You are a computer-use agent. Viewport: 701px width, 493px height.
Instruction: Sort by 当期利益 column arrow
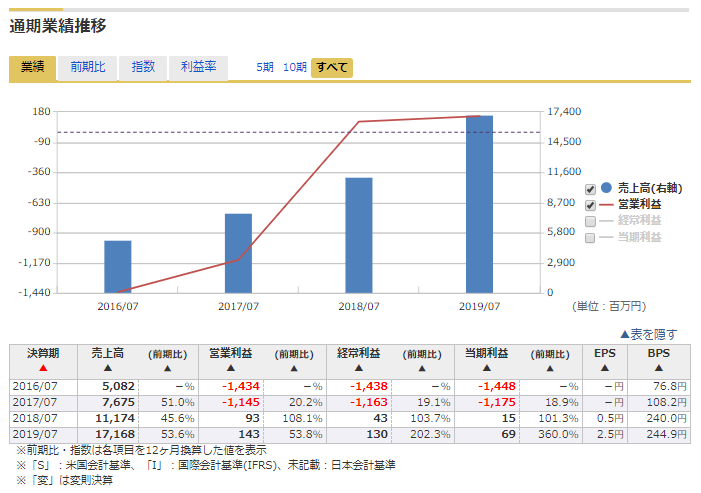tap(486, 368)
